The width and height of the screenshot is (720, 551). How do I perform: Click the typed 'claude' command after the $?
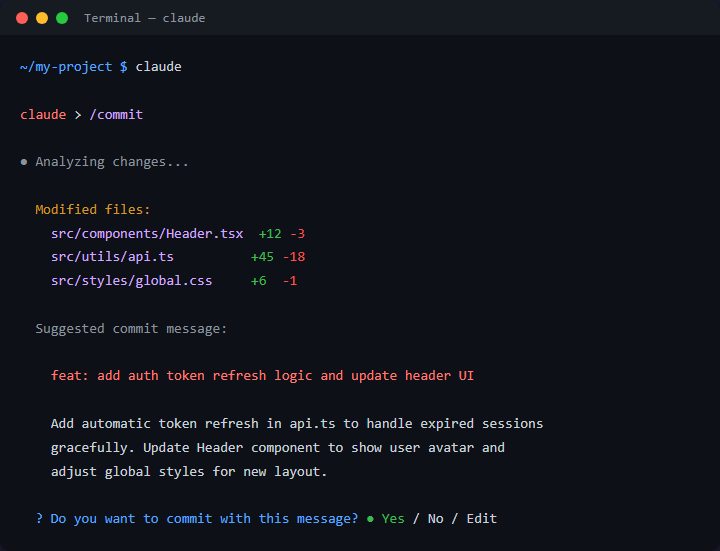click(158, 67)
